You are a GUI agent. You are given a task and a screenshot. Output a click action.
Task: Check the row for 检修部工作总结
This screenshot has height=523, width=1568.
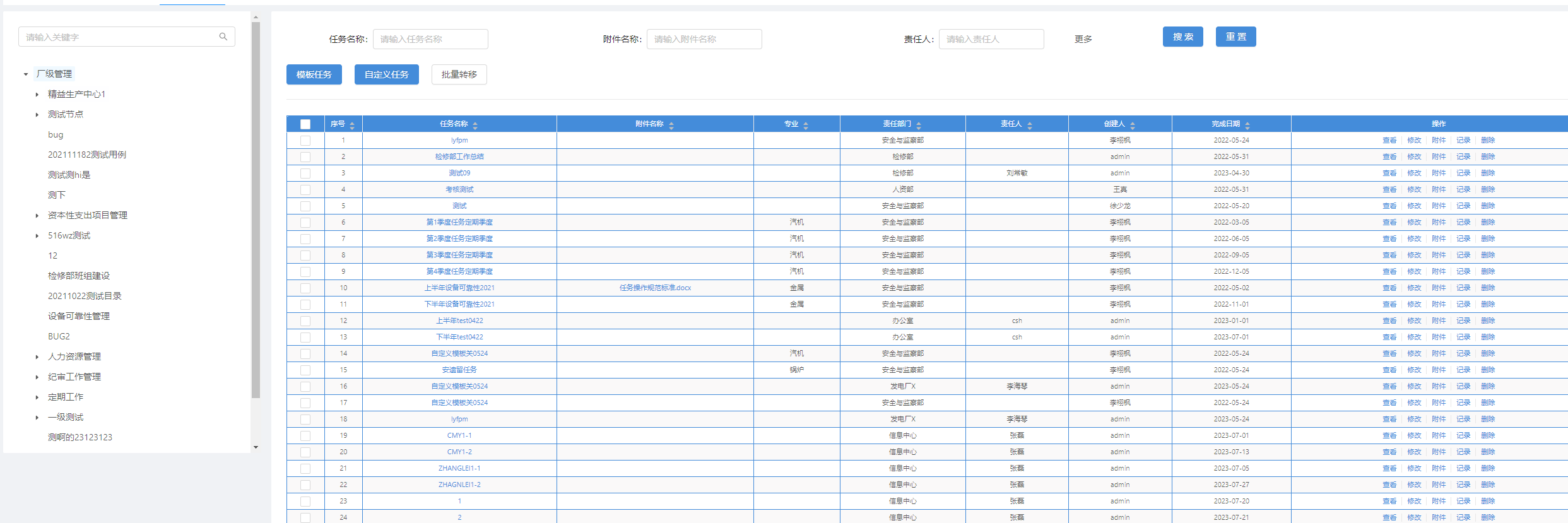click(305, 157)
